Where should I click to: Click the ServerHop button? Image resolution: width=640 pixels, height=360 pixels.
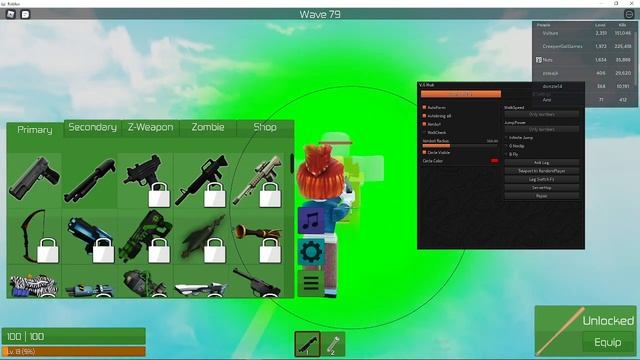point(542,188)
